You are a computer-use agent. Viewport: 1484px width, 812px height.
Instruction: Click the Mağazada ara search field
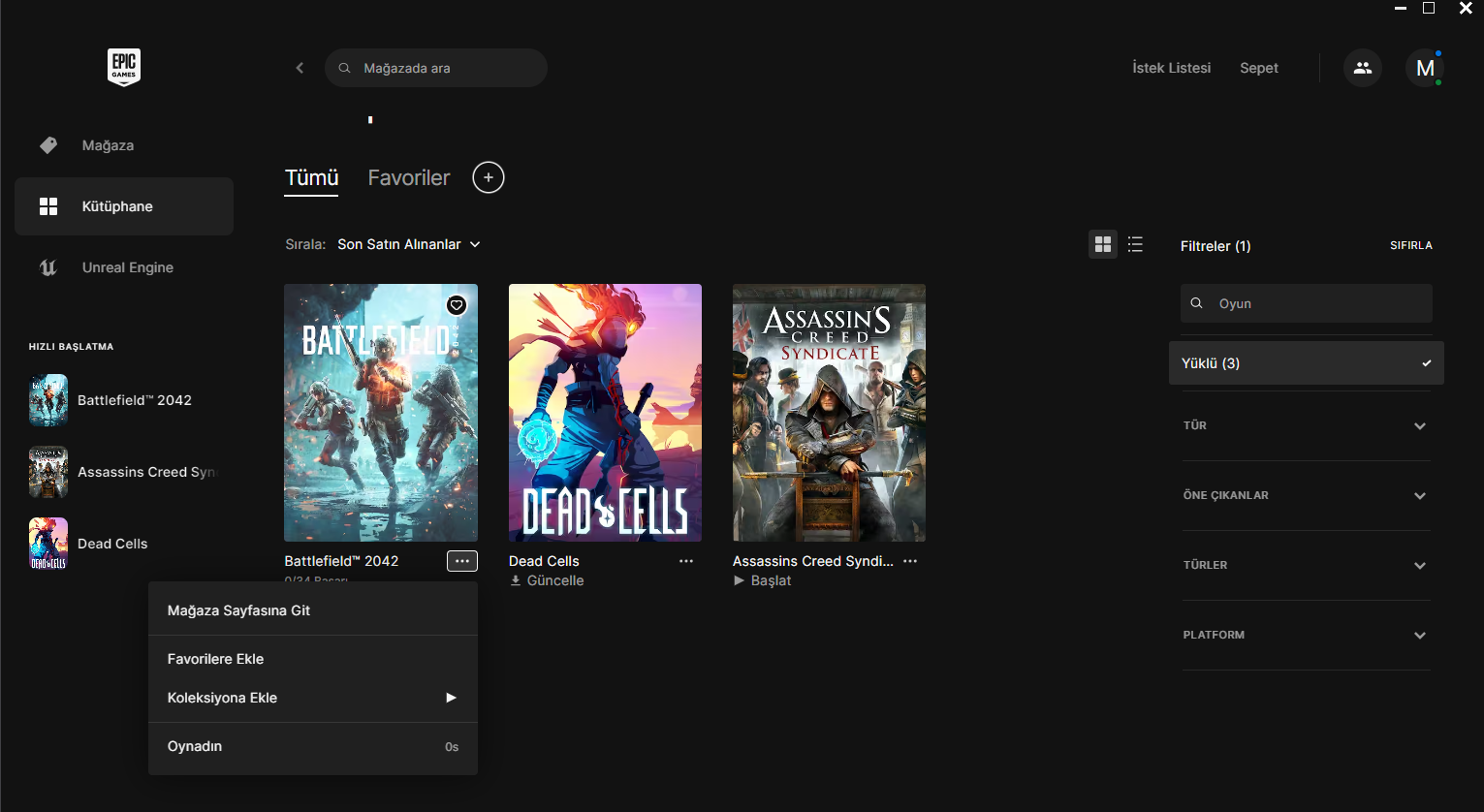point(436,68)
